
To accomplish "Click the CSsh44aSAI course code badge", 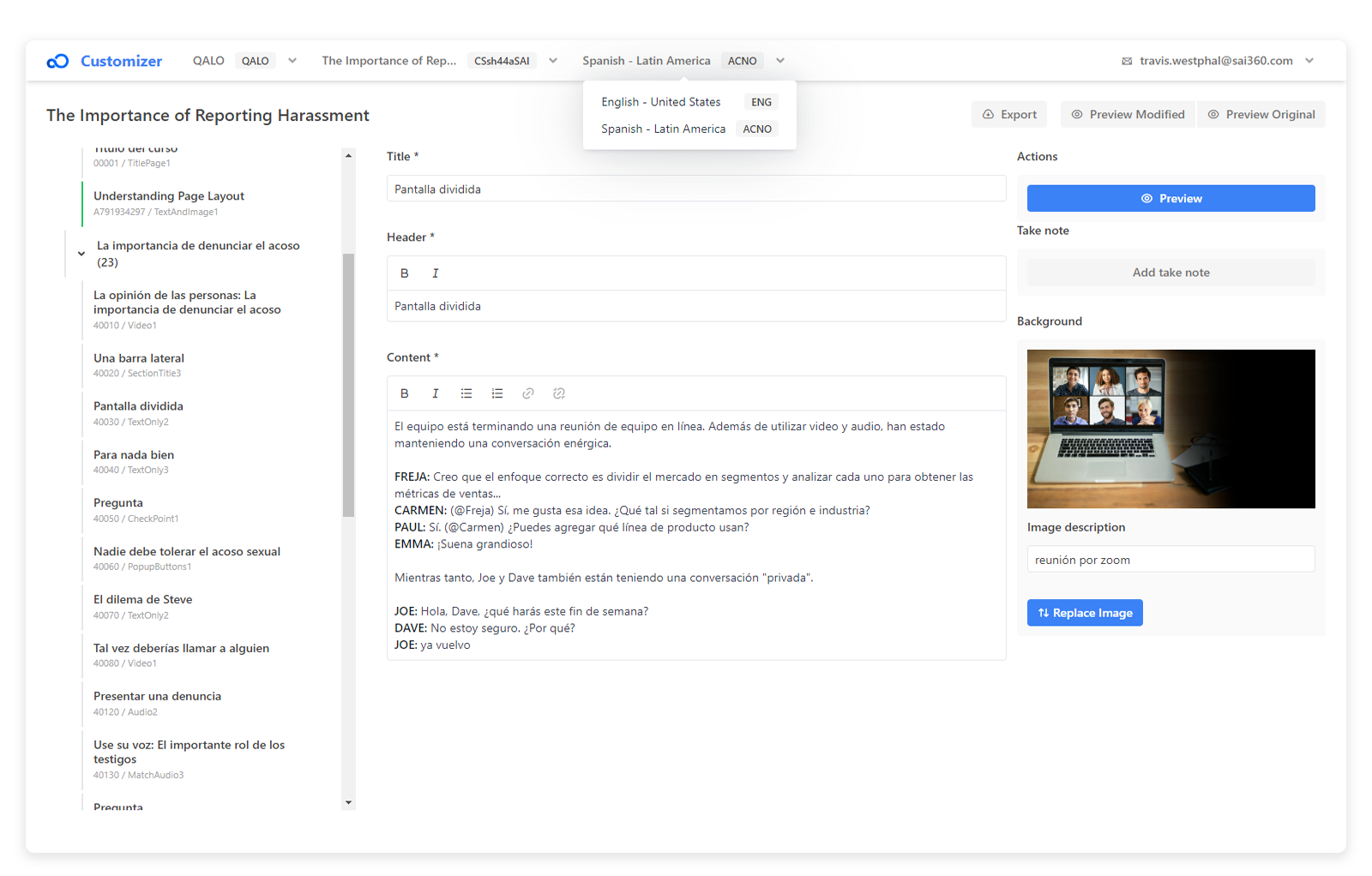I will [502, 61].
